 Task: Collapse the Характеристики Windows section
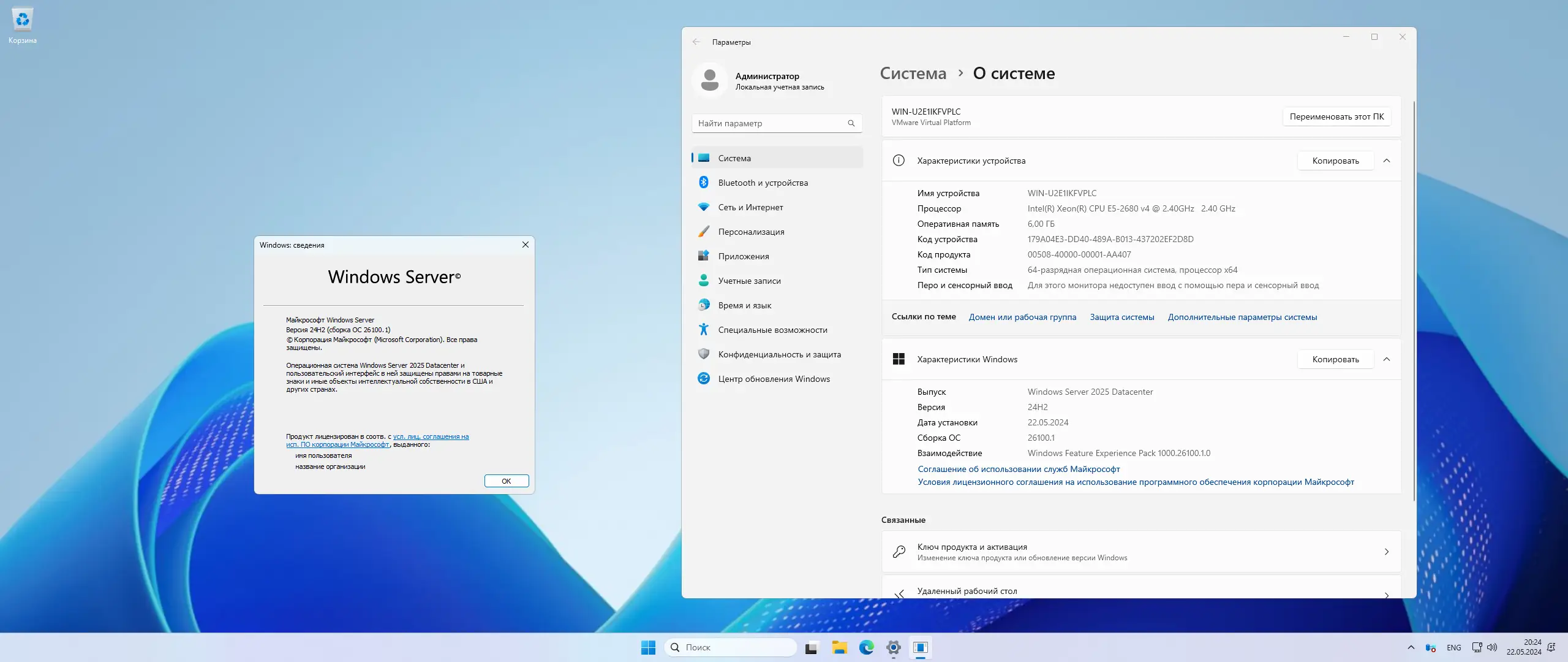1387,359
